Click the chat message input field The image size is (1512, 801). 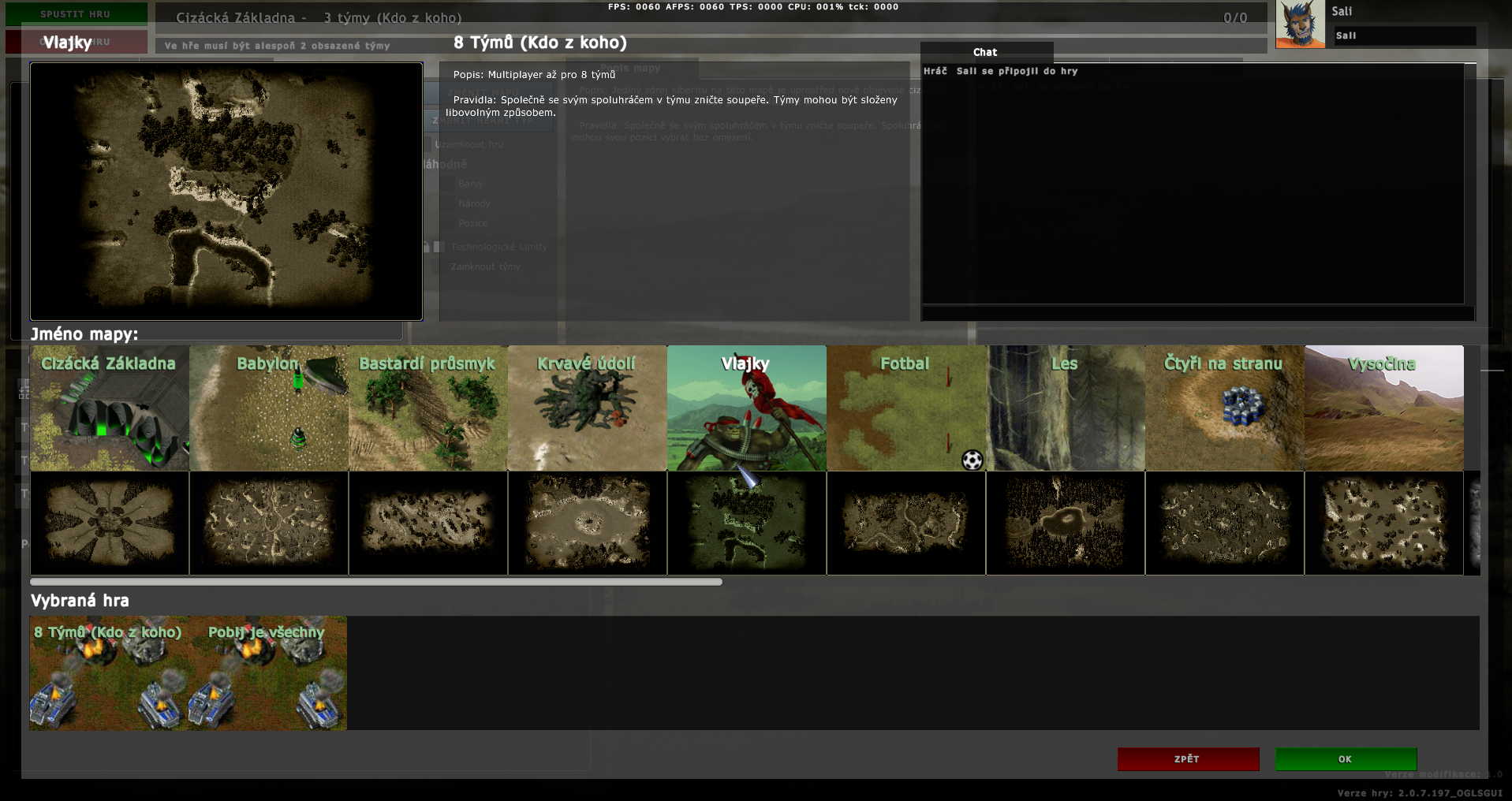coord(1198,314)
